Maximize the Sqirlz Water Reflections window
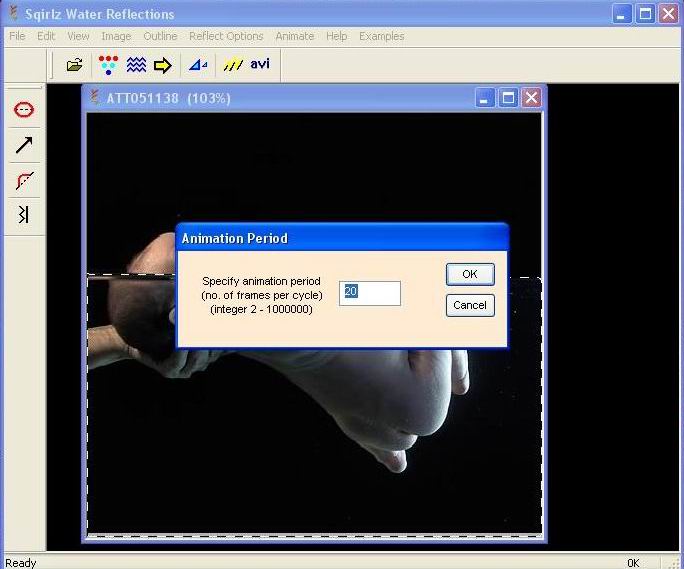684x569 pixels. (645, 14)
